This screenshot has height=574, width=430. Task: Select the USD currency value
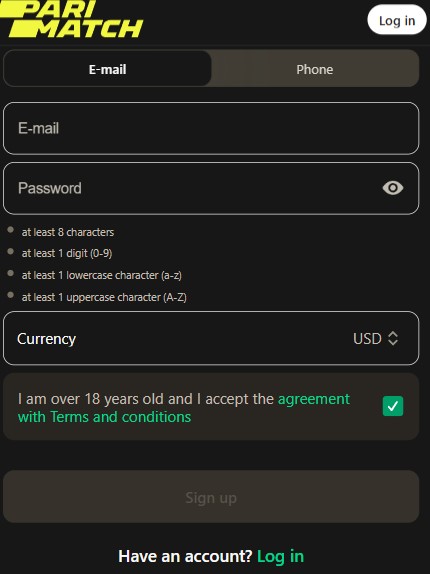tap(367, 339)
